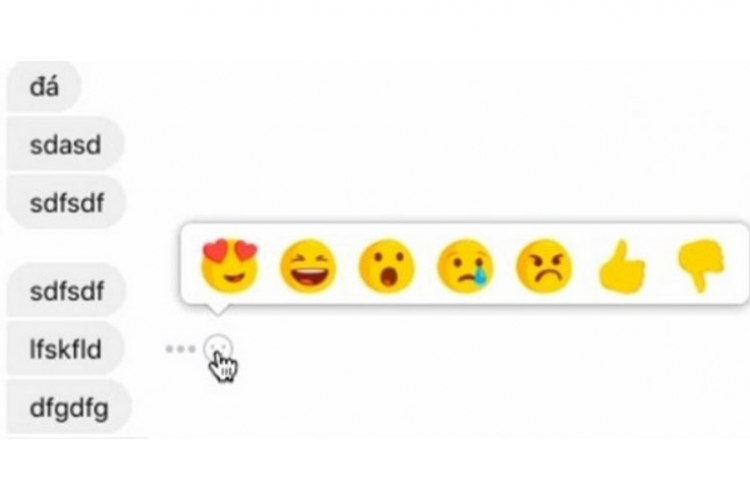The width and height of the screenshot is (750, 500).
Task: React with the crying sad face
Action: pos(465,266)
